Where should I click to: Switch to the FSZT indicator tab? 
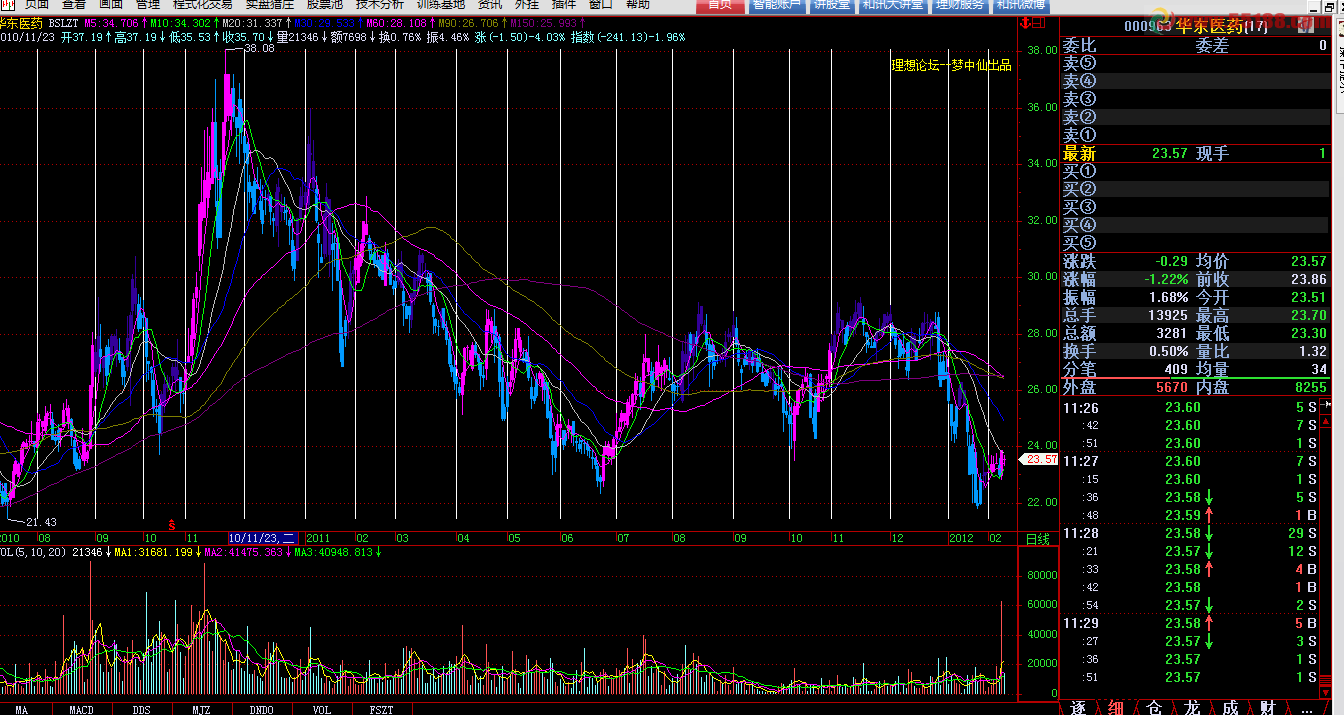tap(381, 709)
